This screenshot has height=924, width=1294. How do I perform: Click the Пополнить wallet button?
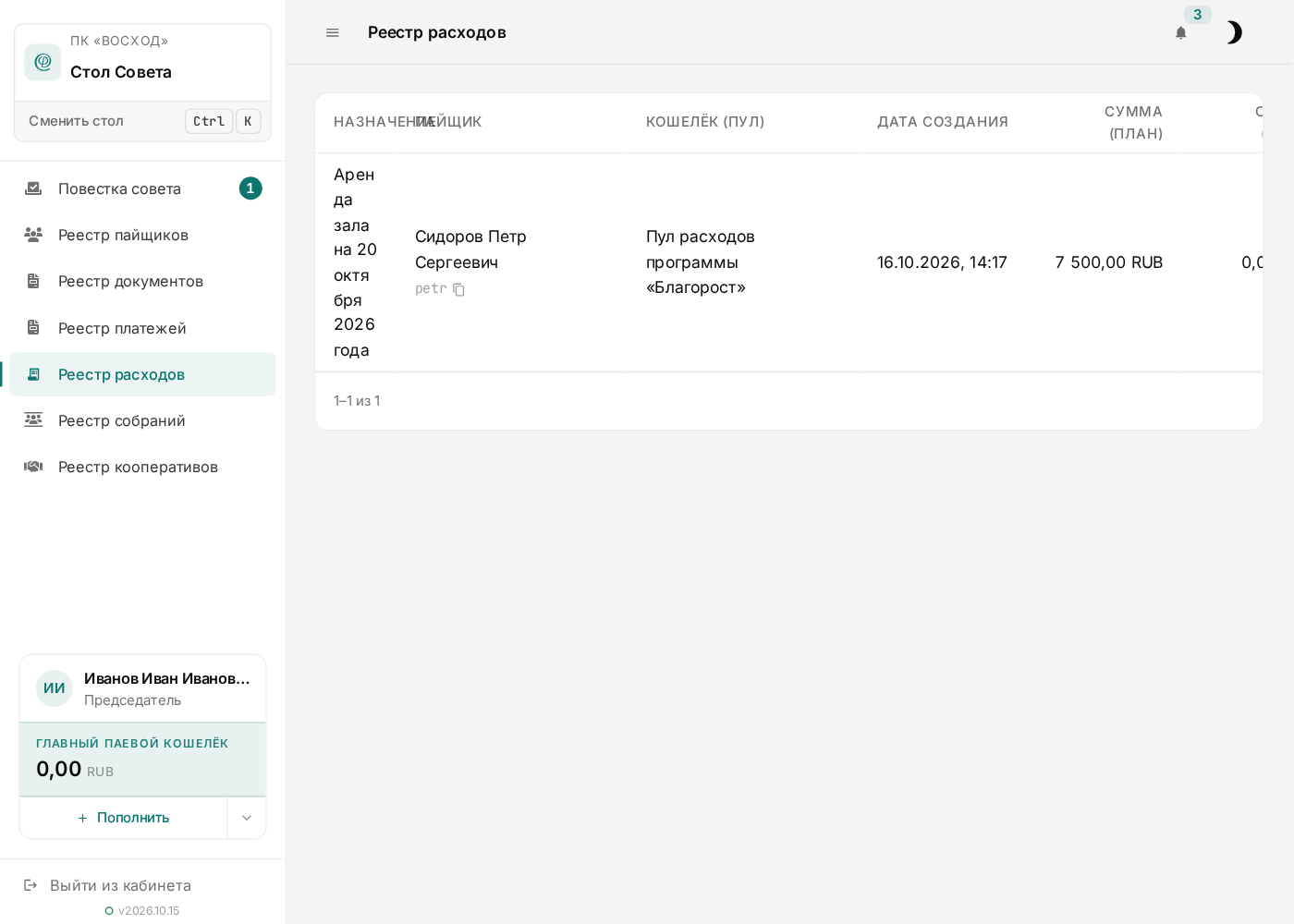click(x=123, y=818)
